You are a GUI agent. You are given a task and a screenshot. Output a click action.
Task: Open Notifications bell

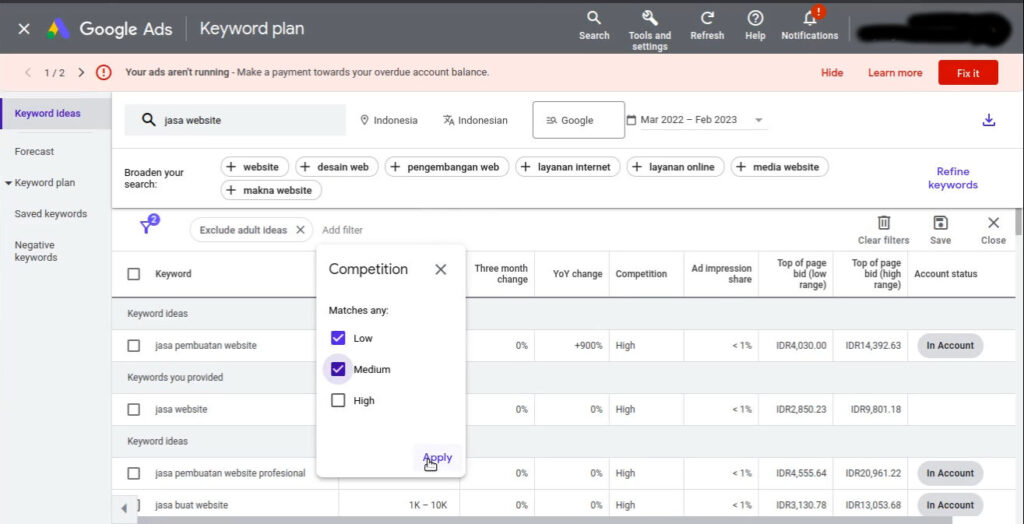[x=810, y=25]
